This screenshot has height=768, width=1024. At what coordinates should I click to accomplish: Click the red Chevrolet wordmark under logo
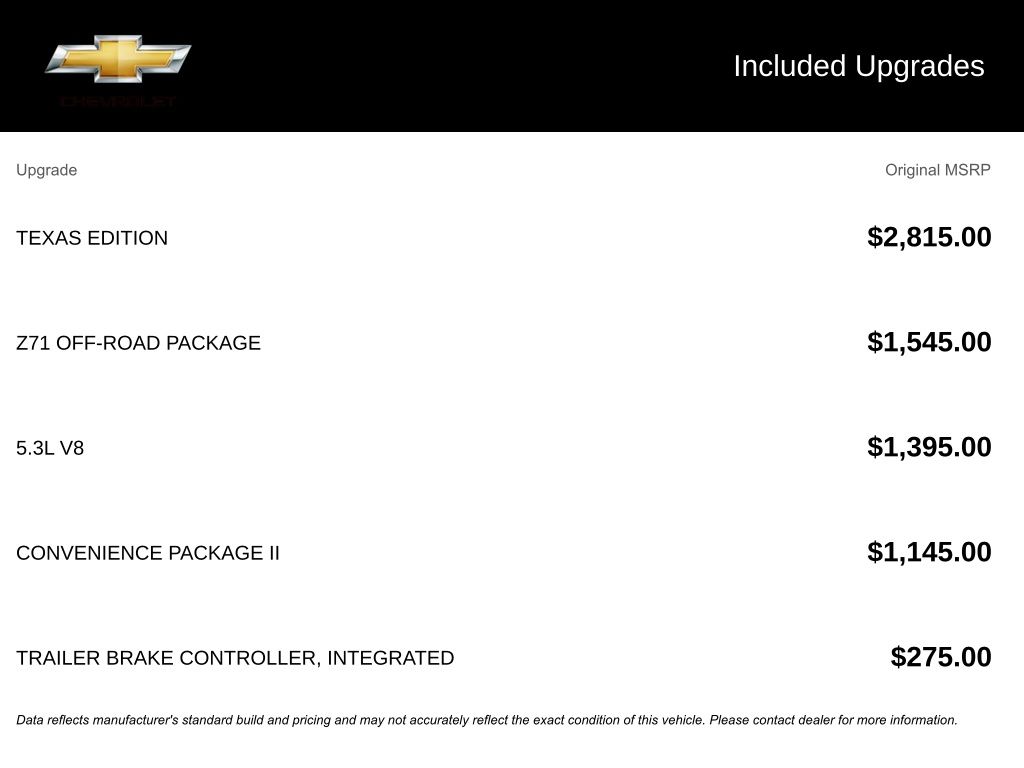[x=118, y=101]
